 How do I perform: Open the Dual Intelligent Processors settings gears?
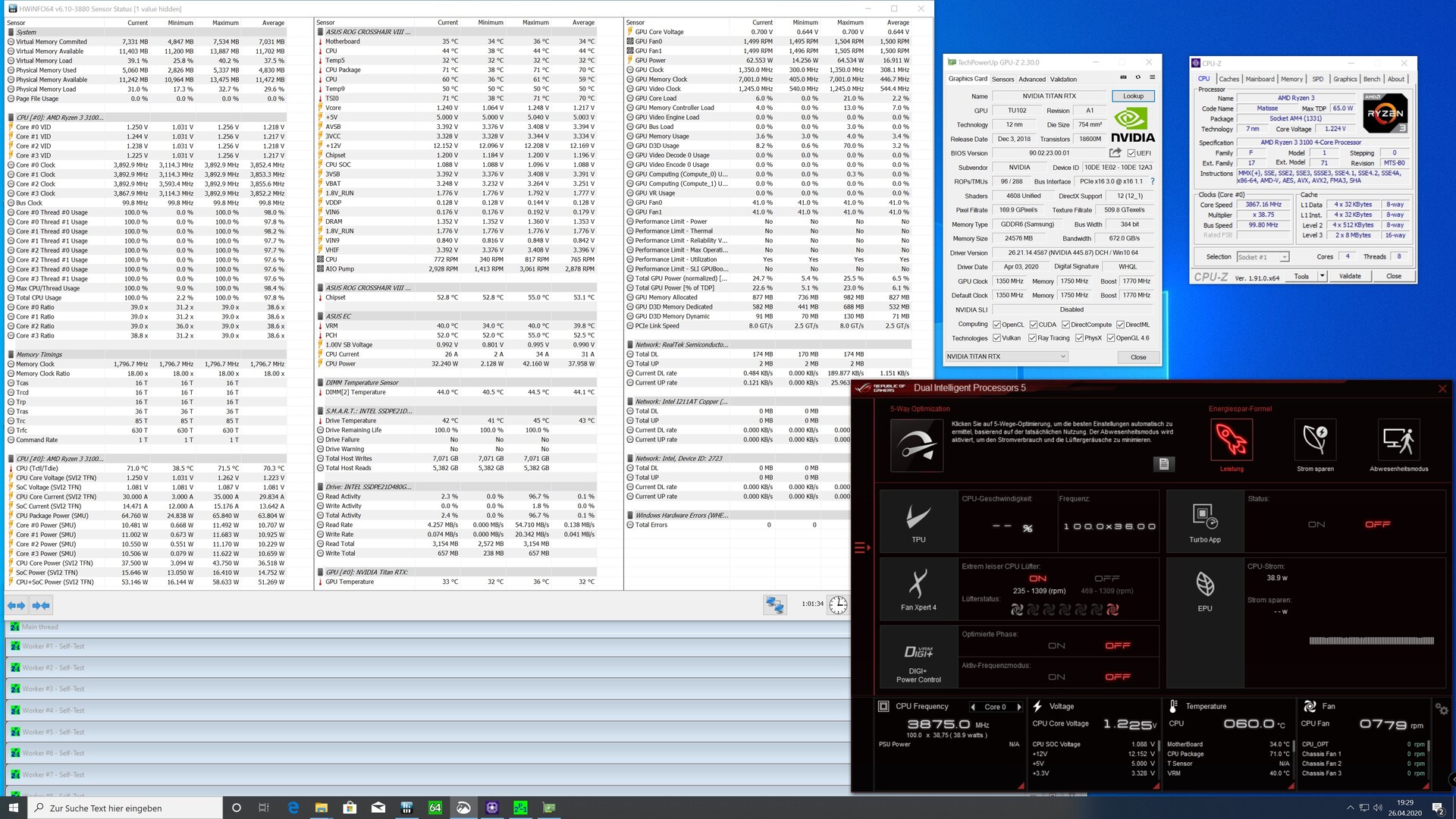pos(1442,710)
